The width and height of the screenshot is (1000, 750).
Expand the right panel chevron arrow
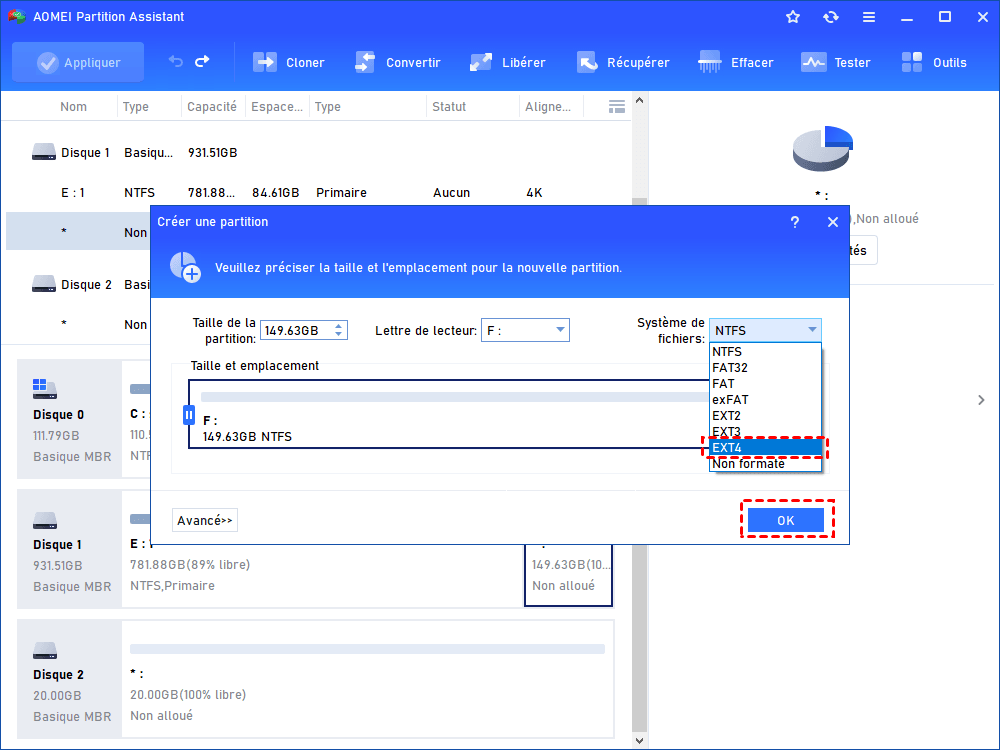[981, 400]
